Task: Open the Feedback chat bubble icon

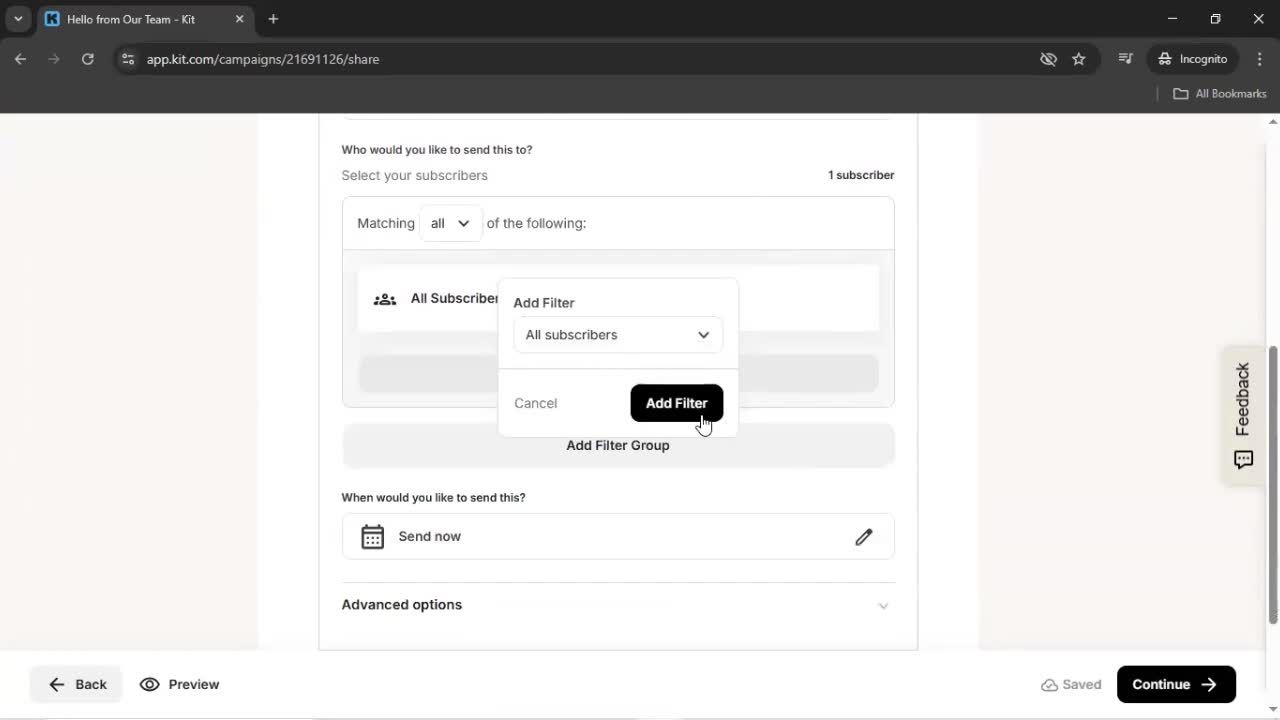Action: pyautogui.click(x=1242, y=459)
